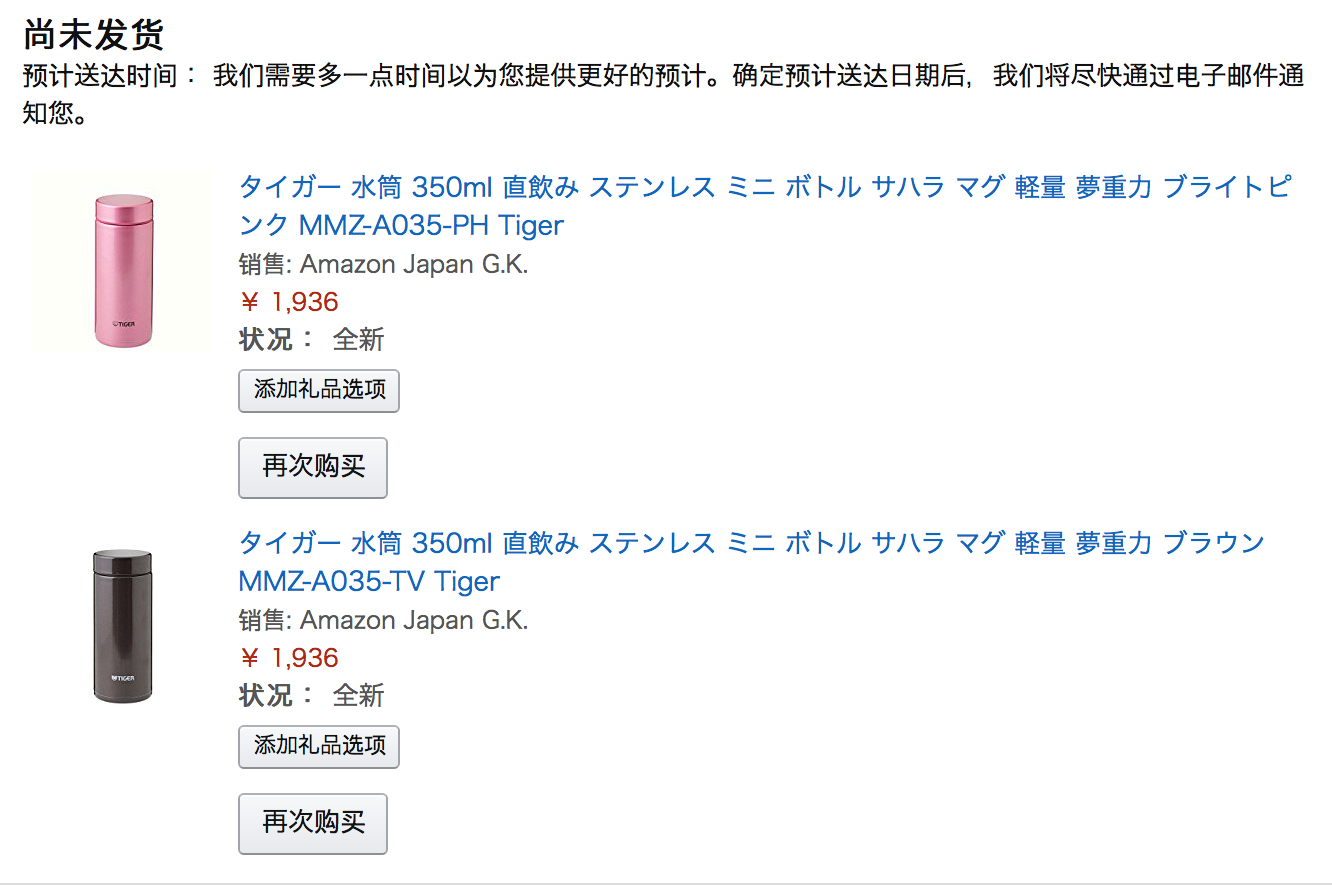This screenshot has height=890, width=1332.
Task: Select the ¥1,936 price of the pink bottle
Action: point(289,302)
